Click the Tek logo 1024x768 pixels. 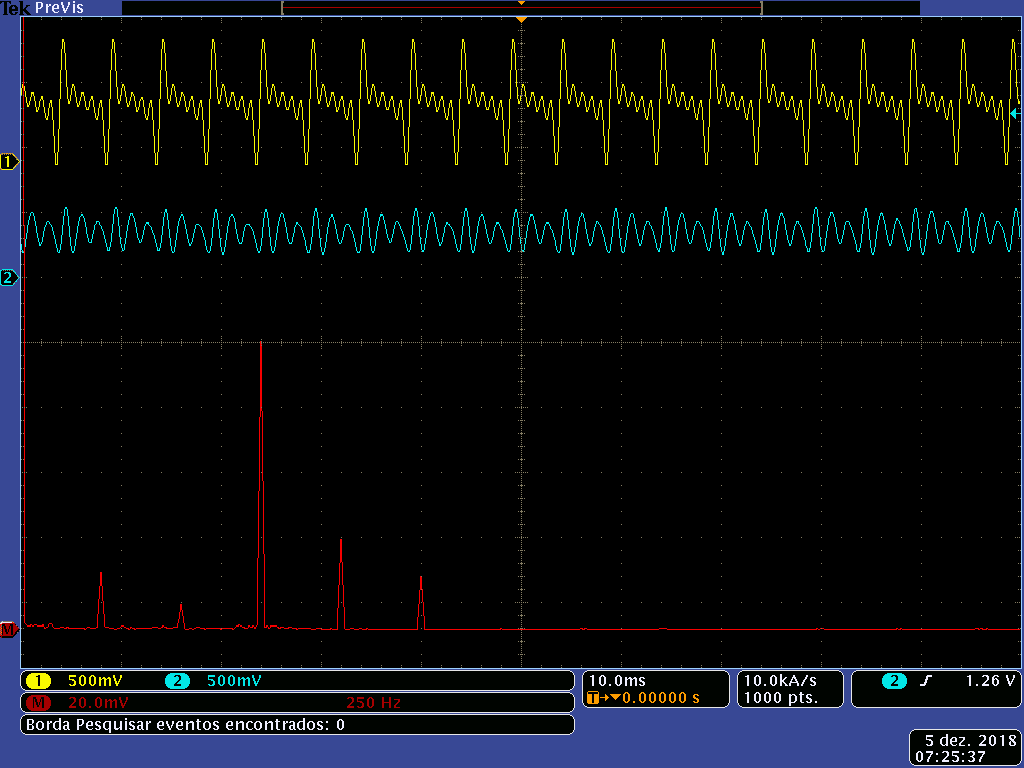coord(15,8)
